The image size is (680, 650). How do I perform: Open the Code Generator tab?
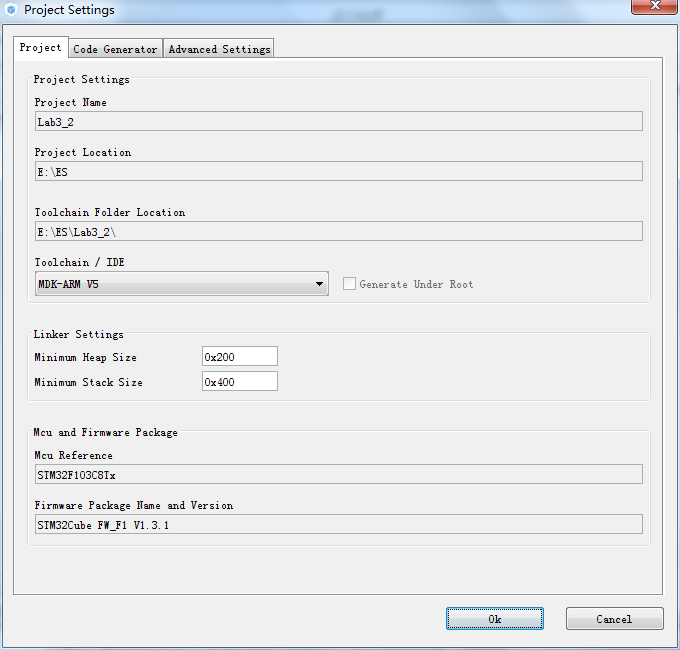coord(115,49)
